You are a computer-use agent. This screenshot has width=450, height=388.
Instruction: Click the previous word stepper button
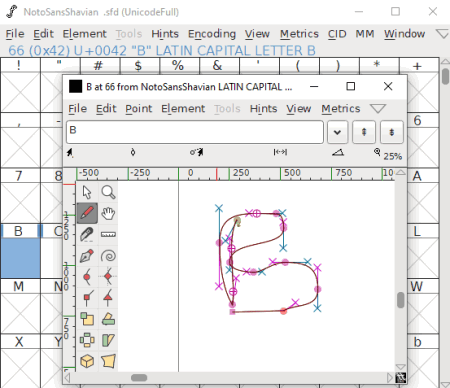point(364,132)
